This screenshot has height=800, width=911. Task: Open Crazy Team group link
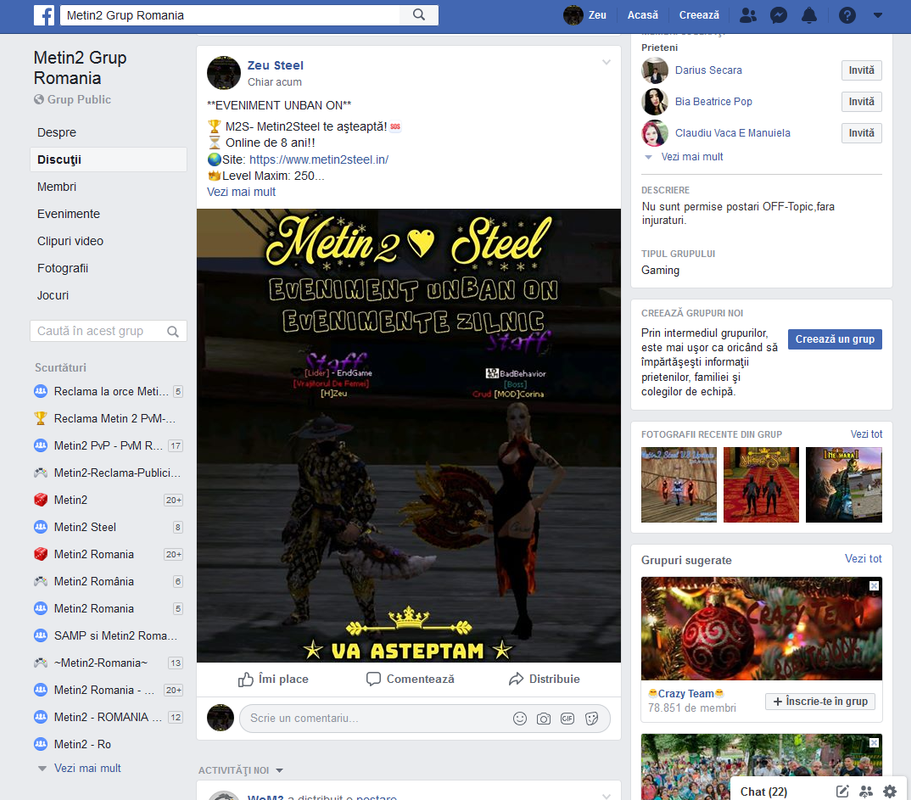tap(686, 694)
